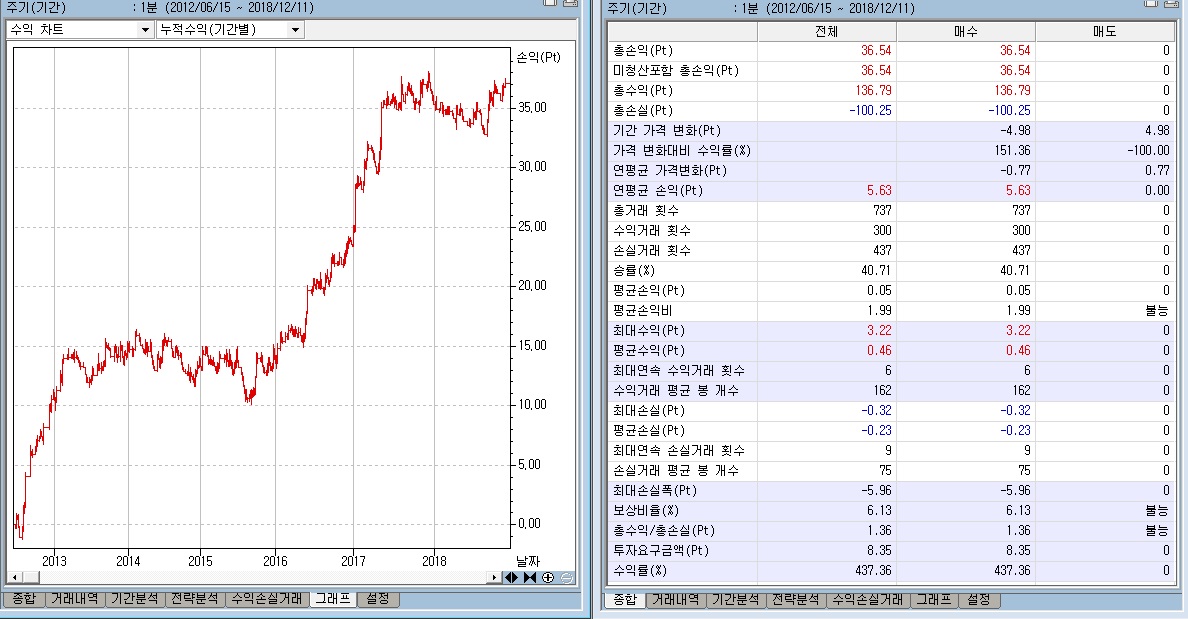Click the grayed circled minus zoom-out icon
This screenshot has width=1188, height=619.
[x=565, y=577]
